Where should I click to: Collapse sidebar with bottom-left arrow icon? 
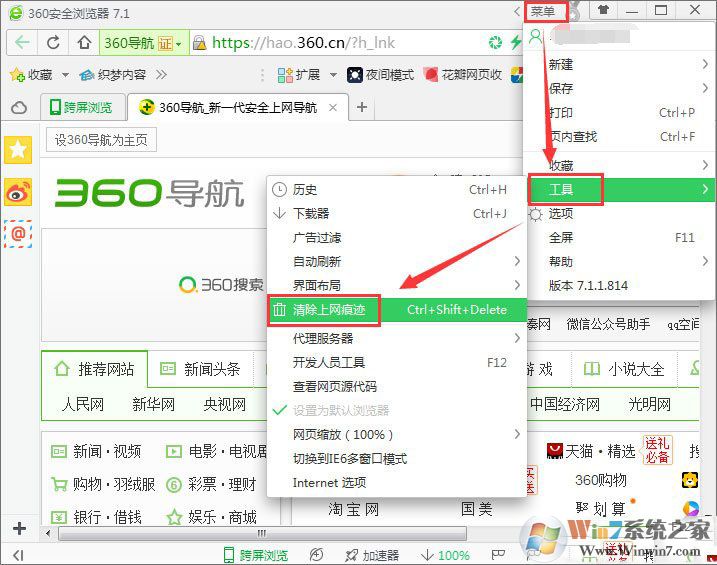click(x=18, y=555)
